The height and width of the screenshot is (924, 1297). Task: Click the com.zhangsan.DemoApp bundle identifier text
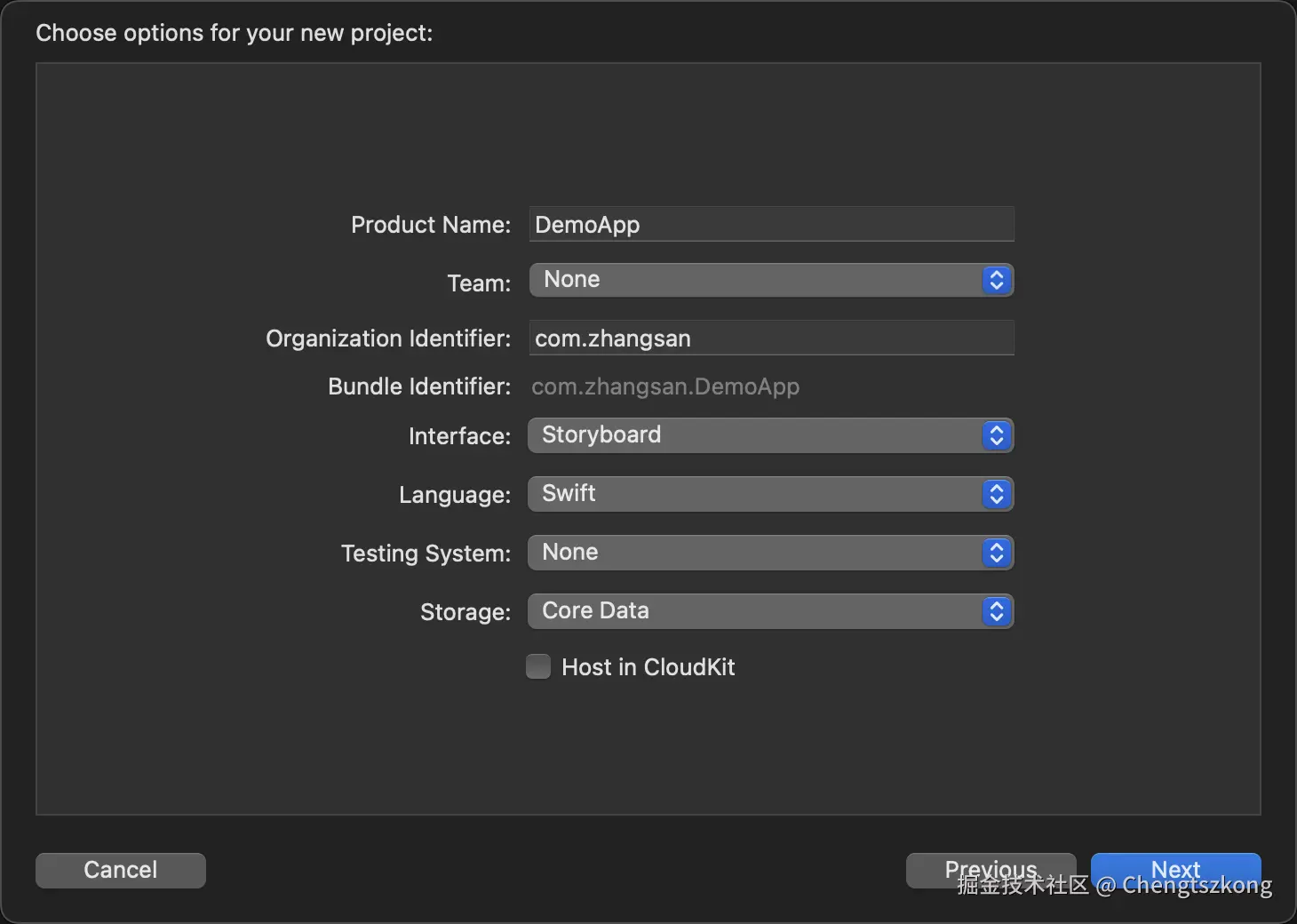[x=665, y=387]
